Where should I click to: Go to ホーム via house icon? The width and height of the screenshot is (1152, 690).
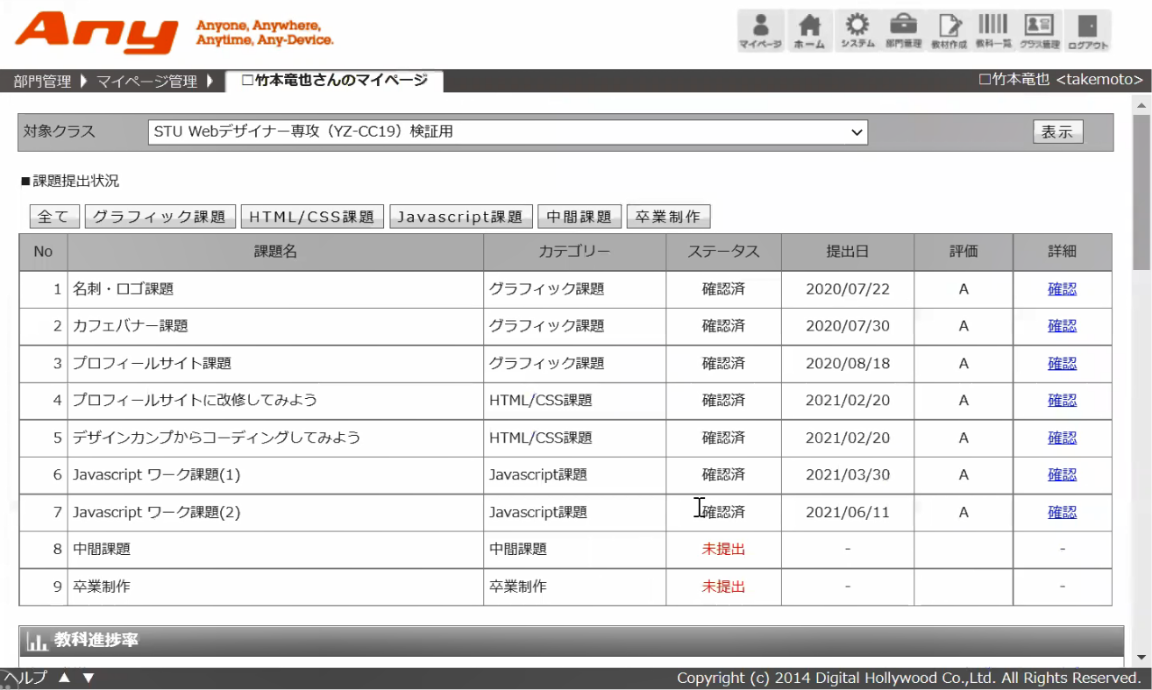coord(809,30)
